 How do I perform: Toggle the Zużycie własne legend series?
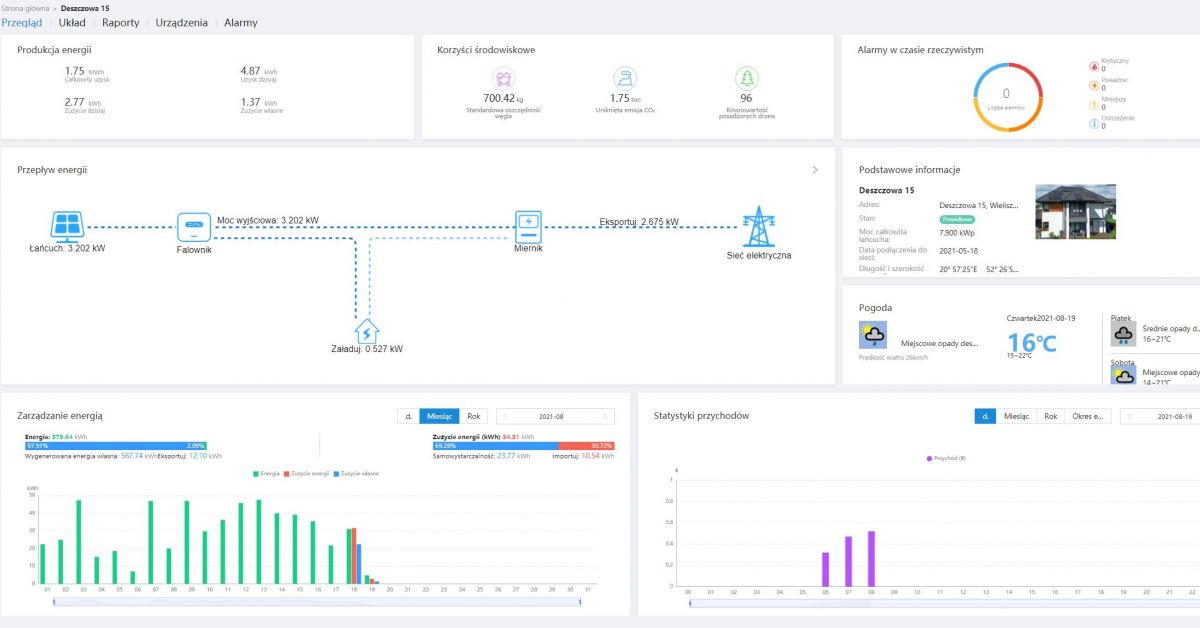tap(355, 473)
